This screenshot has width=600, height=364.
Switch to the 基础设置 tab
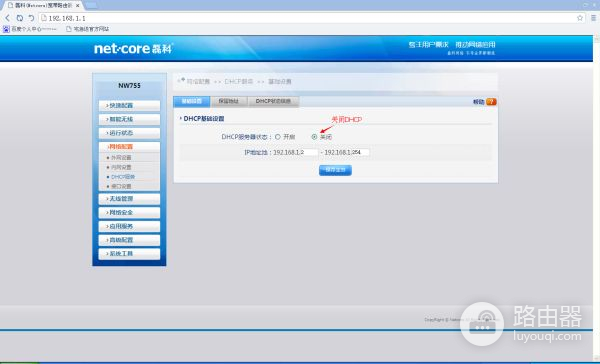pos(192,101)
